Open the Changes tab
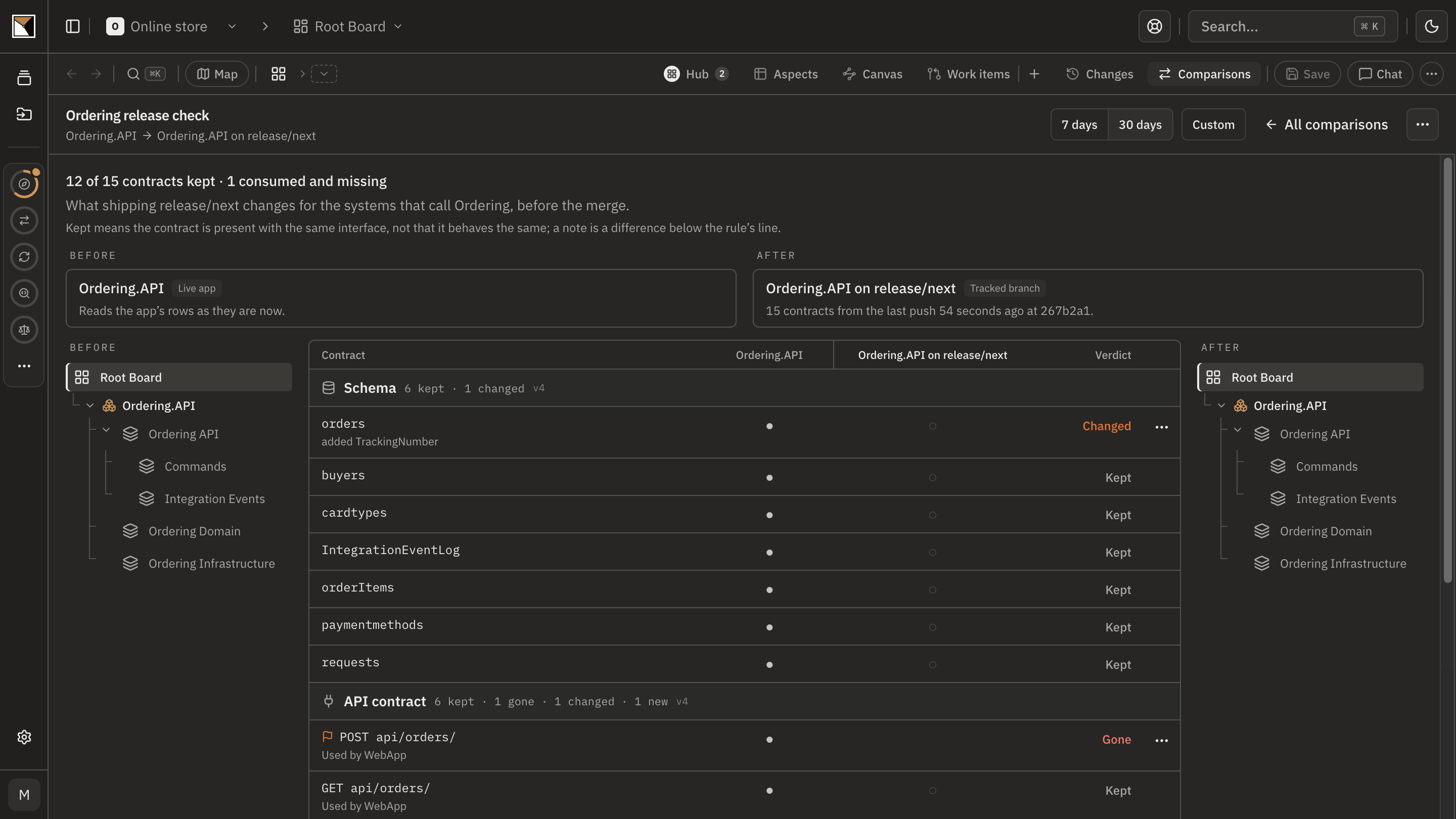 click(x=1100, y=74)
